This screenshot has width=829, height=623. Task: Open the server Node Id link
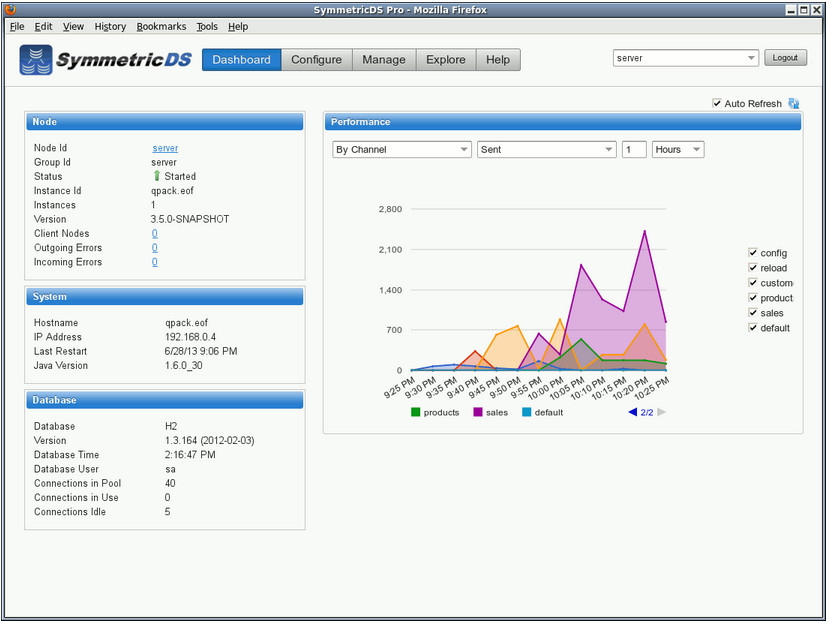tap(165, 148)
